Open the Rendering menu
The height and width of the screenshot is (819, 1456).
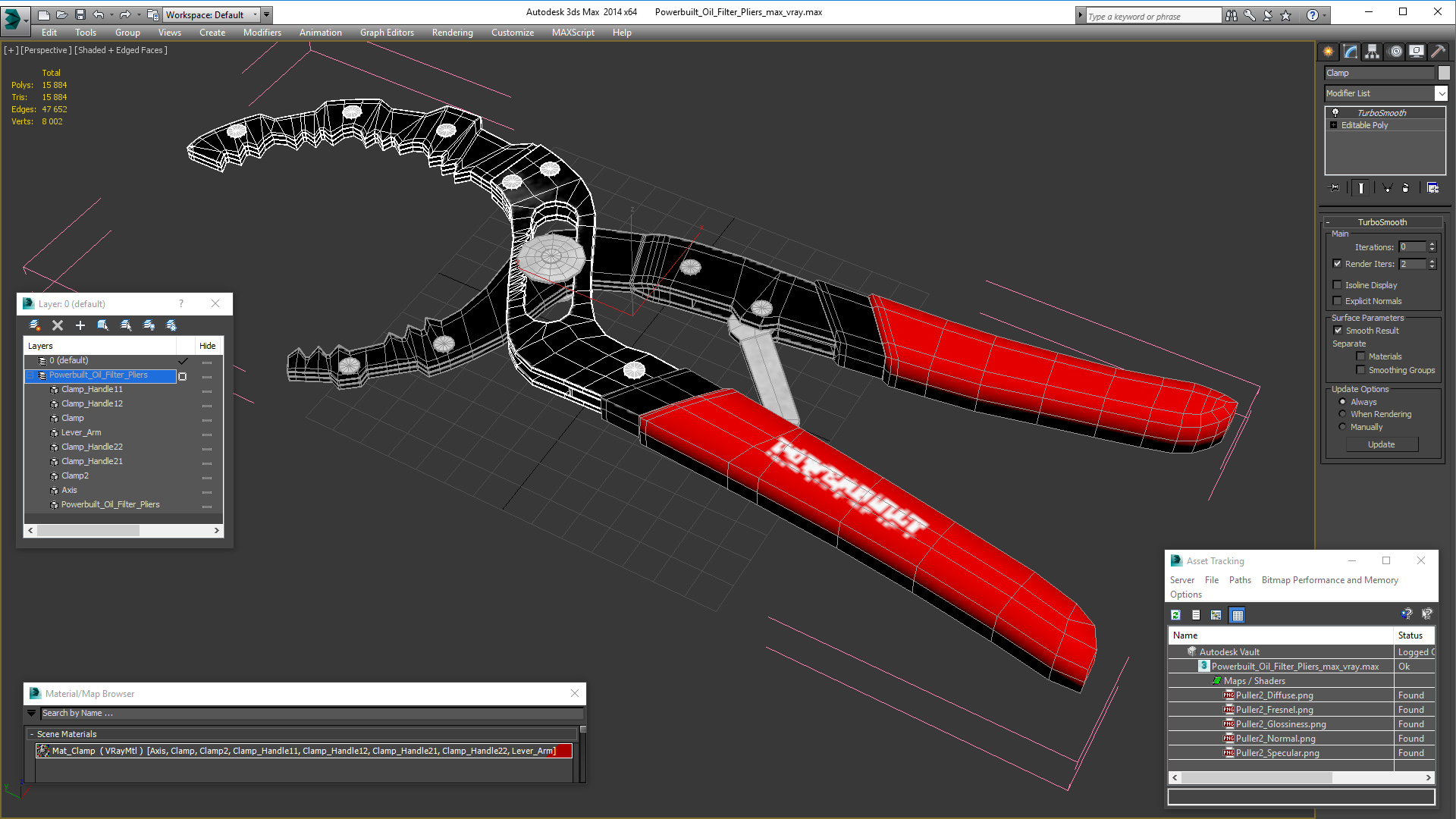pyautogui.click(x=453, y=33)
